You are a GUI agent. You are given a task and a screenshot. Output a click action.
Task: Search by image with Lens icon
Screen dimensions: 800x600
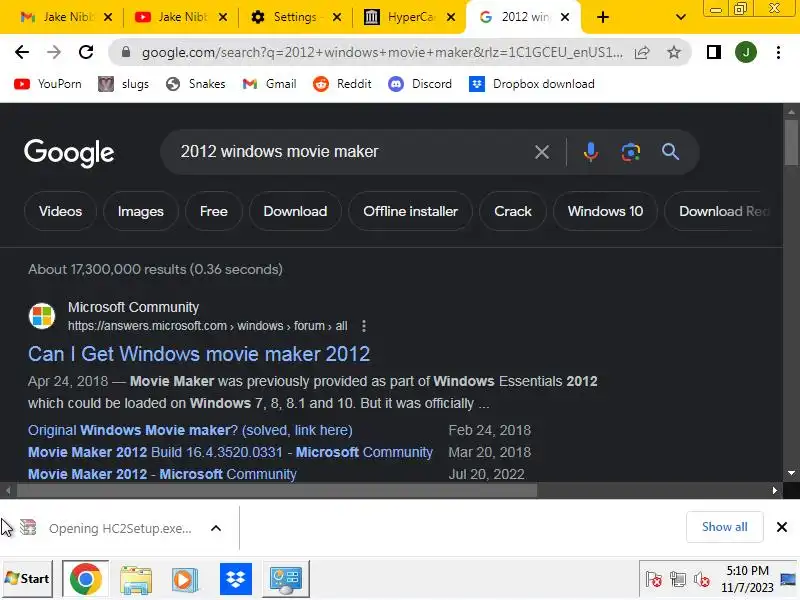point(631,152)
